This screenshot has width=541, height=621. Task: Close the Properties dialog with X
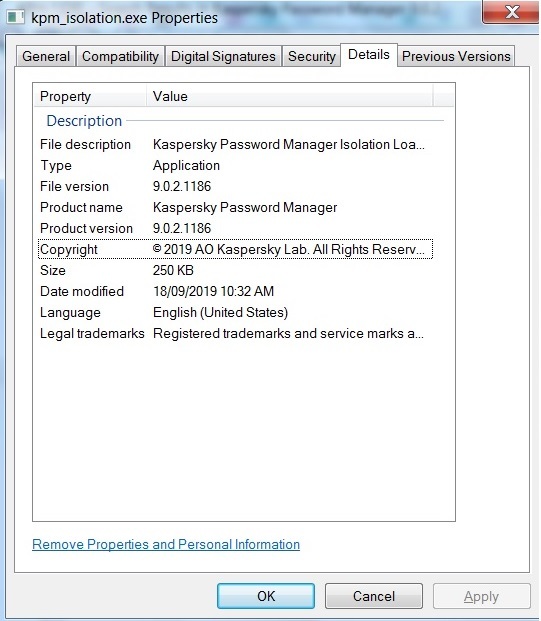pyautogui.click(x=512, y=12)
